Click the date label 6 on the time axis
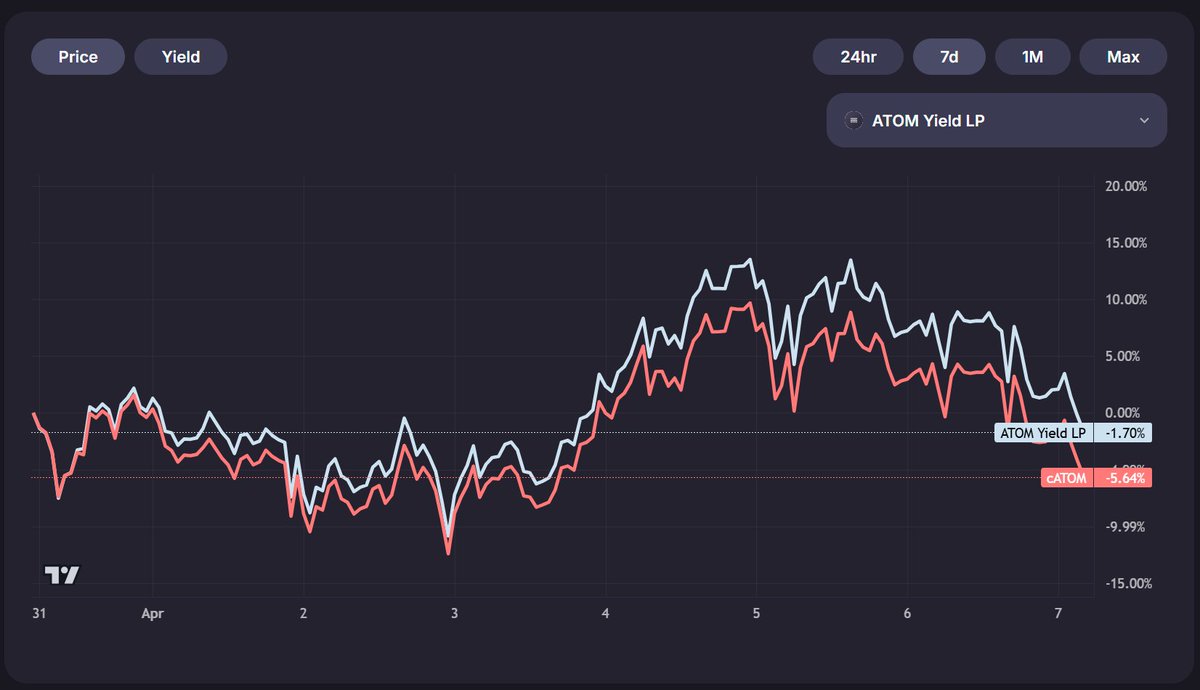This screenshot has height=690, width=1200. click(x=907, y=614)
